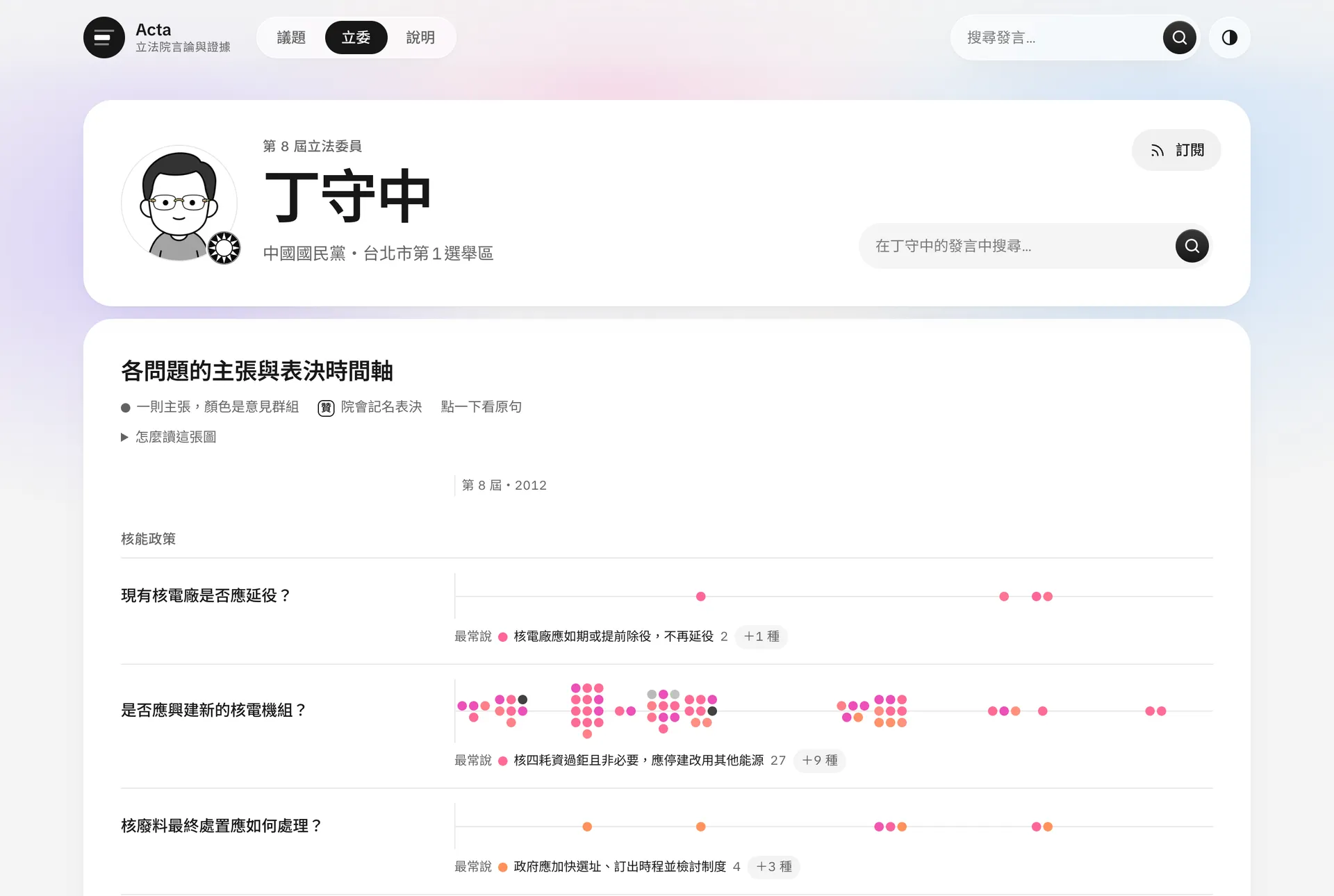Viewport: 1334px width, 896px height.
Task: Expand +1 種 under 現有核電廠是否應延役
Action: pos(761,636)
